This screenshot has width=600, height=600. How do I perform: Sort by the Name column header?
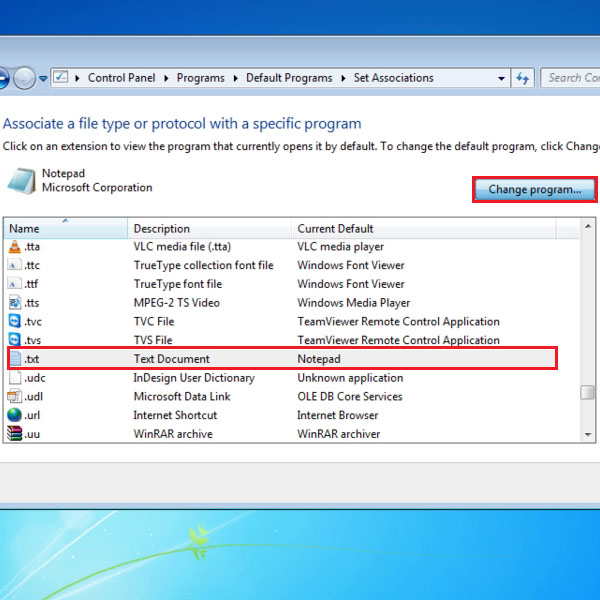point(65,228)
